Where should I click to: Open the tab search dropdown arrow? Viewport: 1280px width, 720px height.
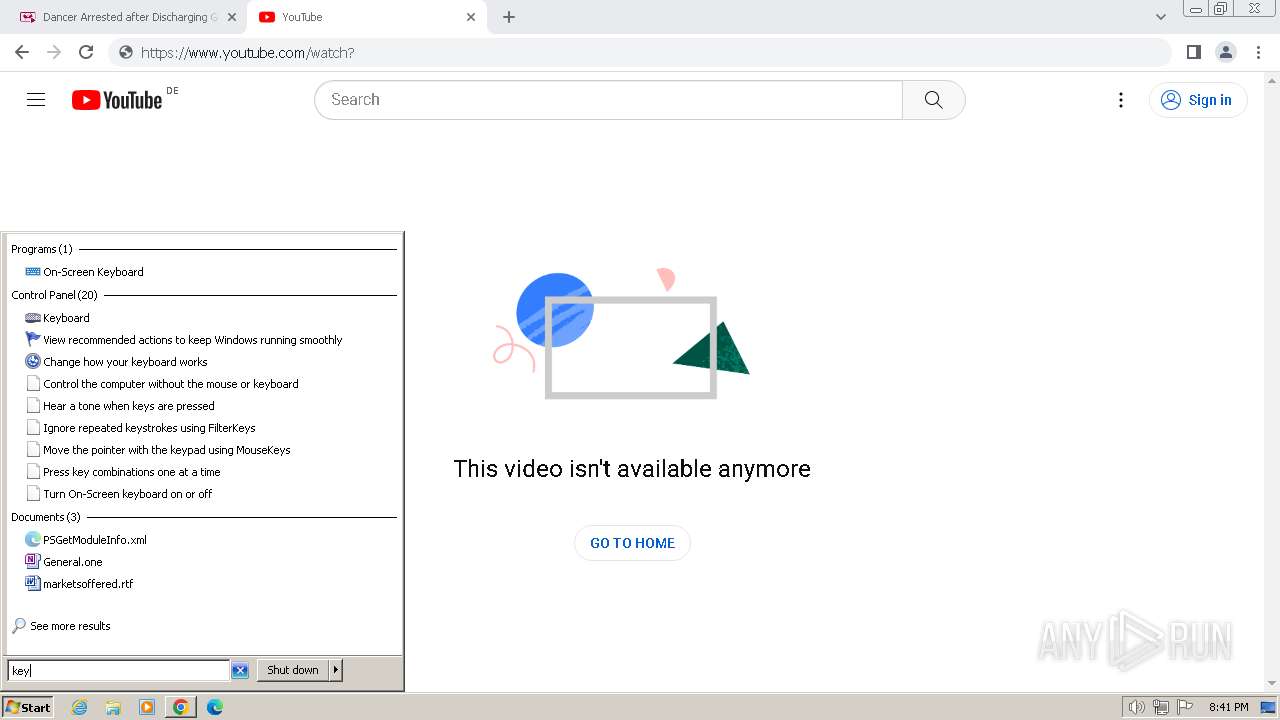point(1161,17)
